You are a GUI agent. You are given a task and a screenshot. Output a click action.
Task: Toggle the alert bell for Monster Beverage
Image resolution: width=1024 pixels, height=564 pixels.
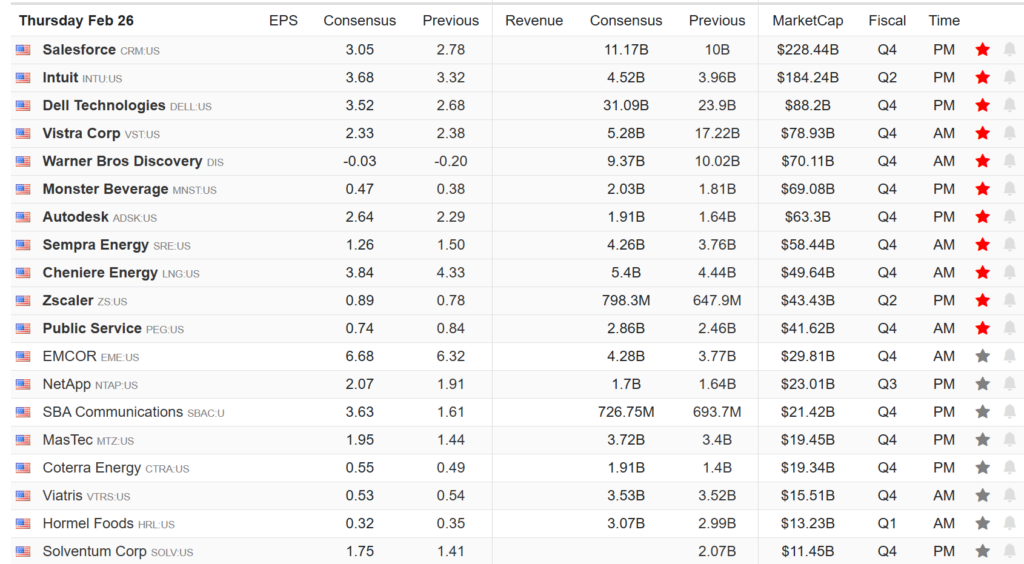coord(1009,189)
